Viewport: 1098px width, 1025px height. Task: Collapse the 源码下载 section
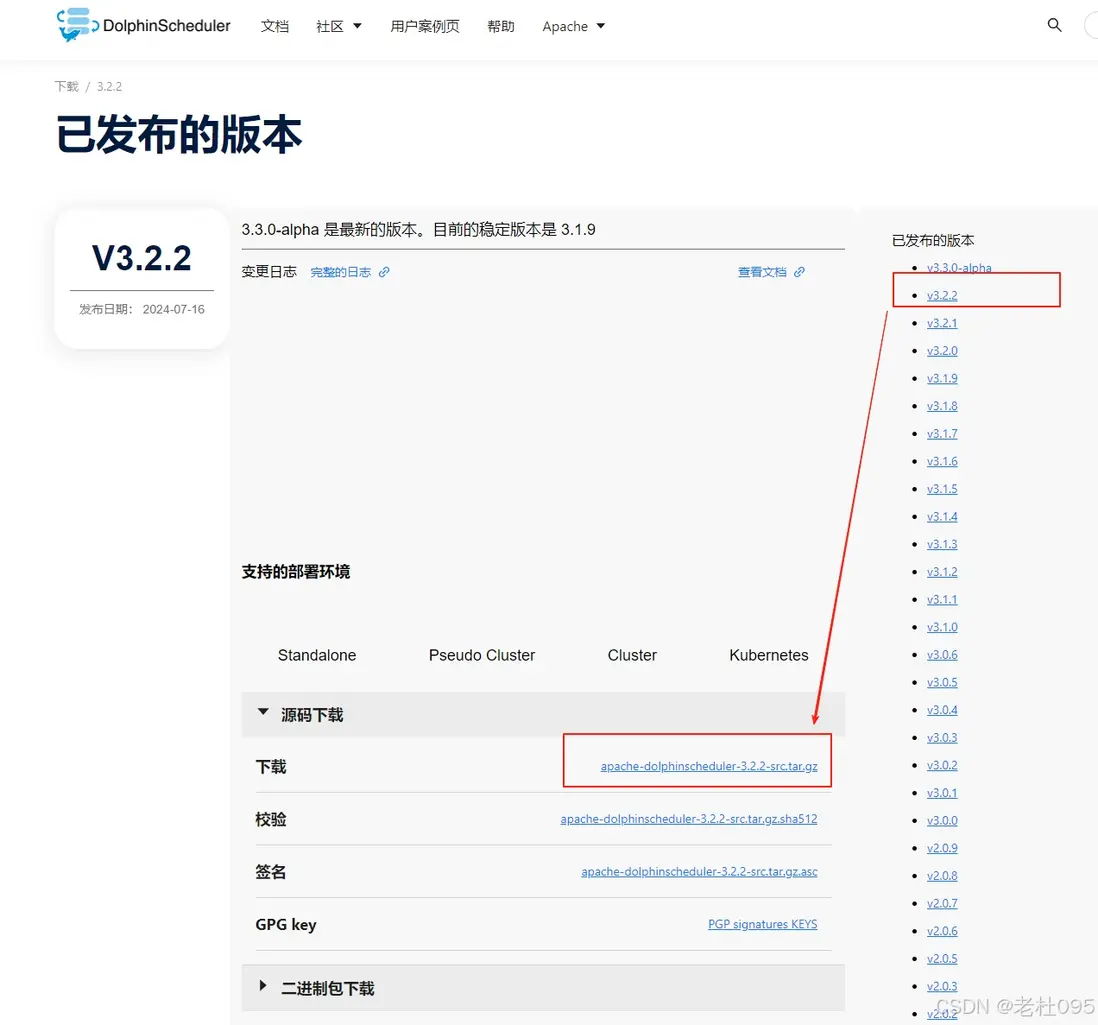[x=543, y=714]
